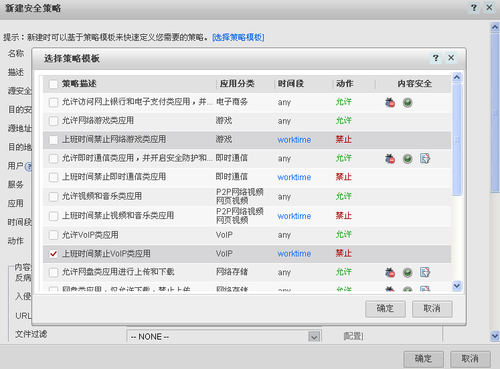The image size is (500, 369).
Task: Check 允许访问网上银行和电子支付类应用 row
Action: [x=53, y=102]
